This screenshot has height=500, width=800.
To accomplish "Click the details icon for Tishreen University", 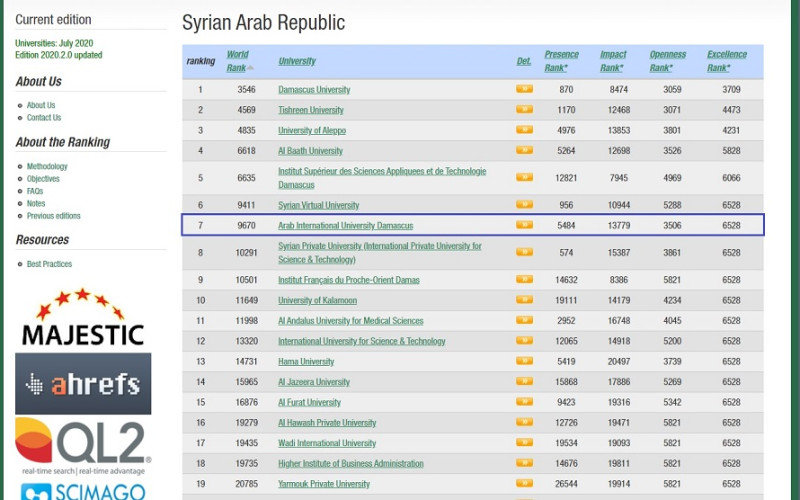I will point(524,110).
